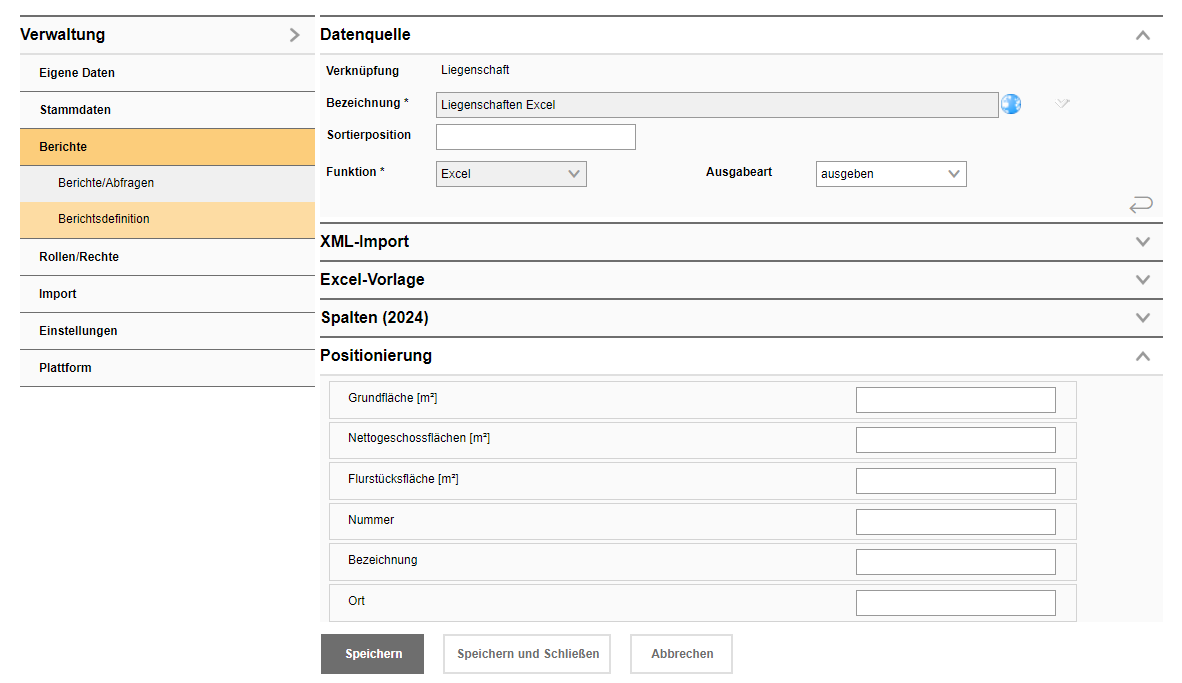Click the Speichern button
The height and width of the screenshot is (683, 1182).
[373, 654]
